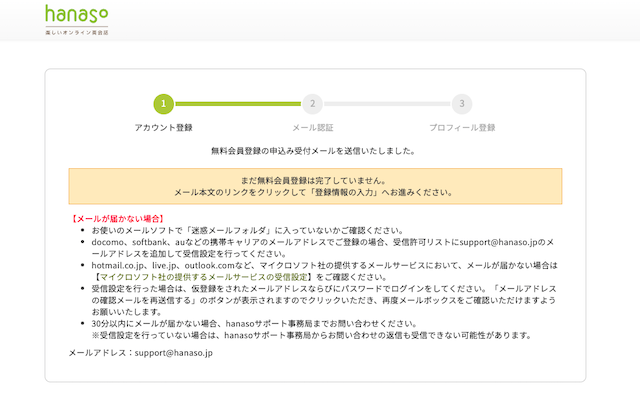Click the bullet mentioning docomo、softbank、au
This screenshot has width=640, height=403.
pyautogui.click(x=323, y=248)
